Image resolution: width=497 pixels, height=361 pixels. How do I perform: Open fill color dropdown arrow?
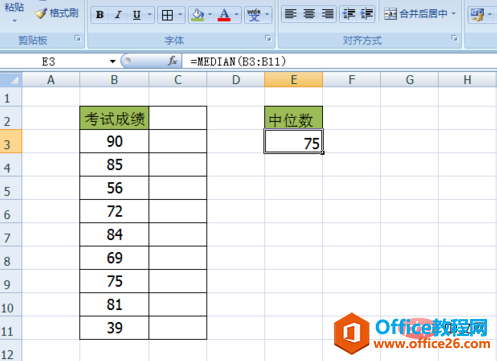210,15
